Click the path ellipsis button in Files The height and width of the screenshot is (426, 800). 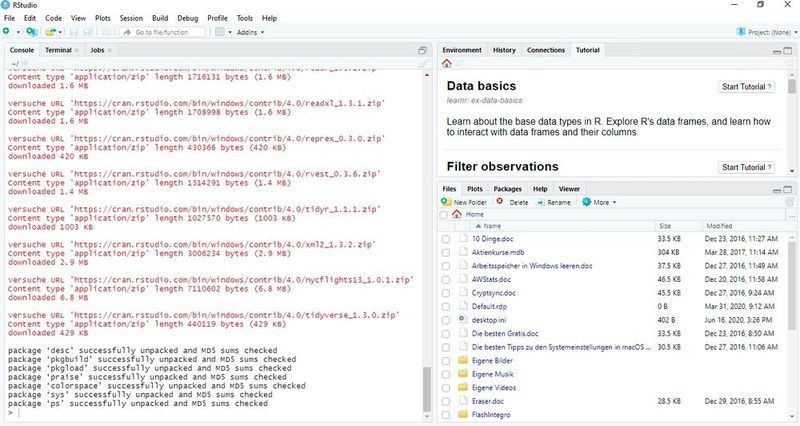[791, 215]
